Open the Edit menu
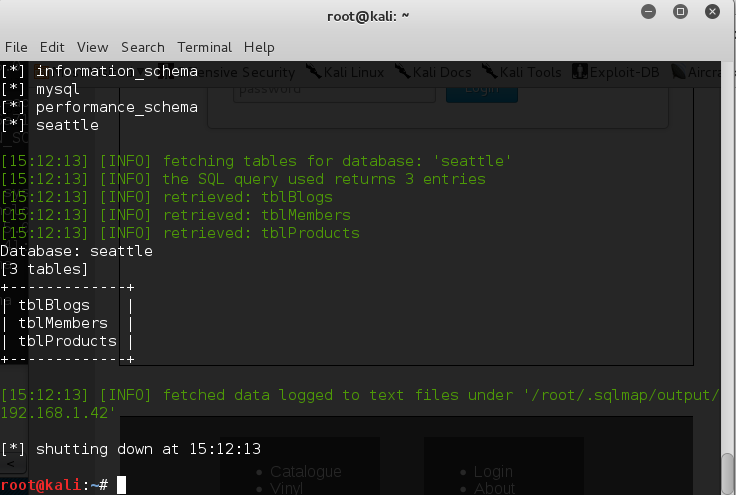Viewport: 736px width, 495px height. [x=52, y=47]
